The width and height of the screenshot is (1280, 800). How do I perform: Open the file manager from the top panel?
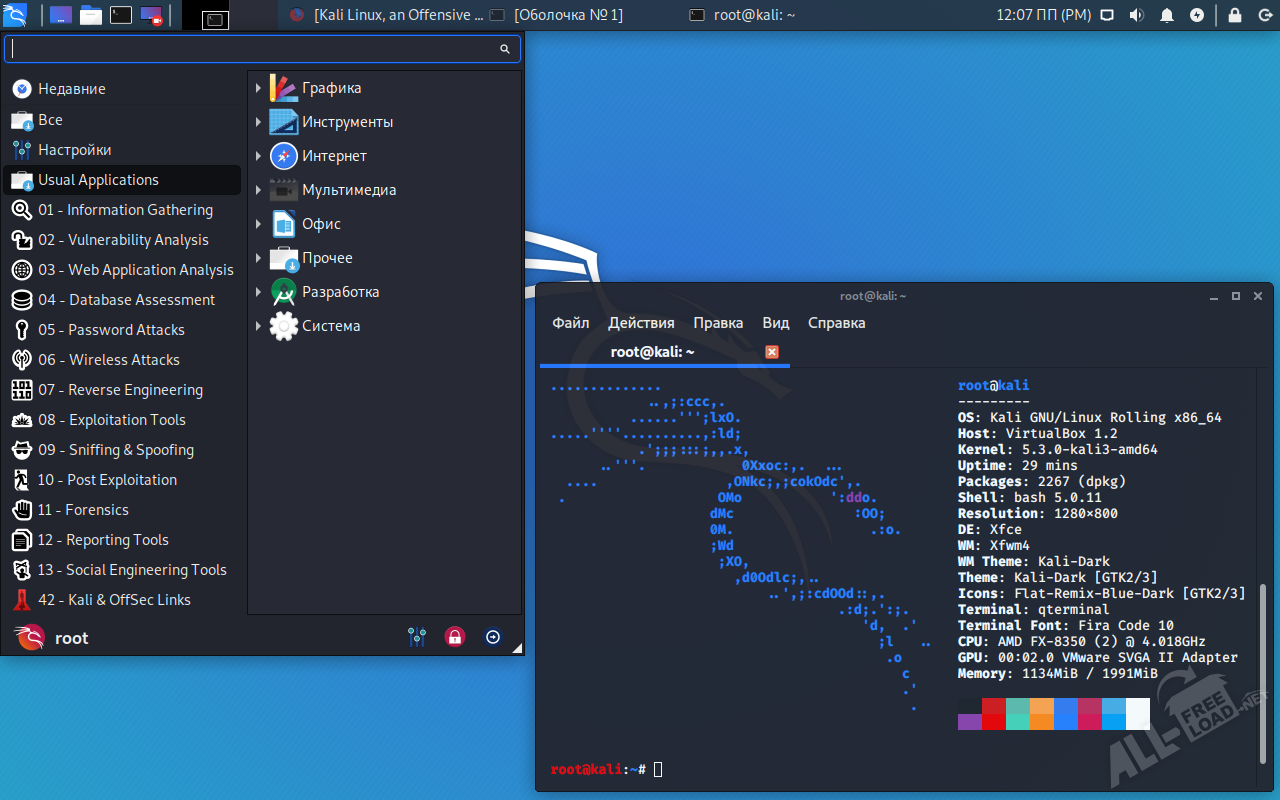point(91,15)
